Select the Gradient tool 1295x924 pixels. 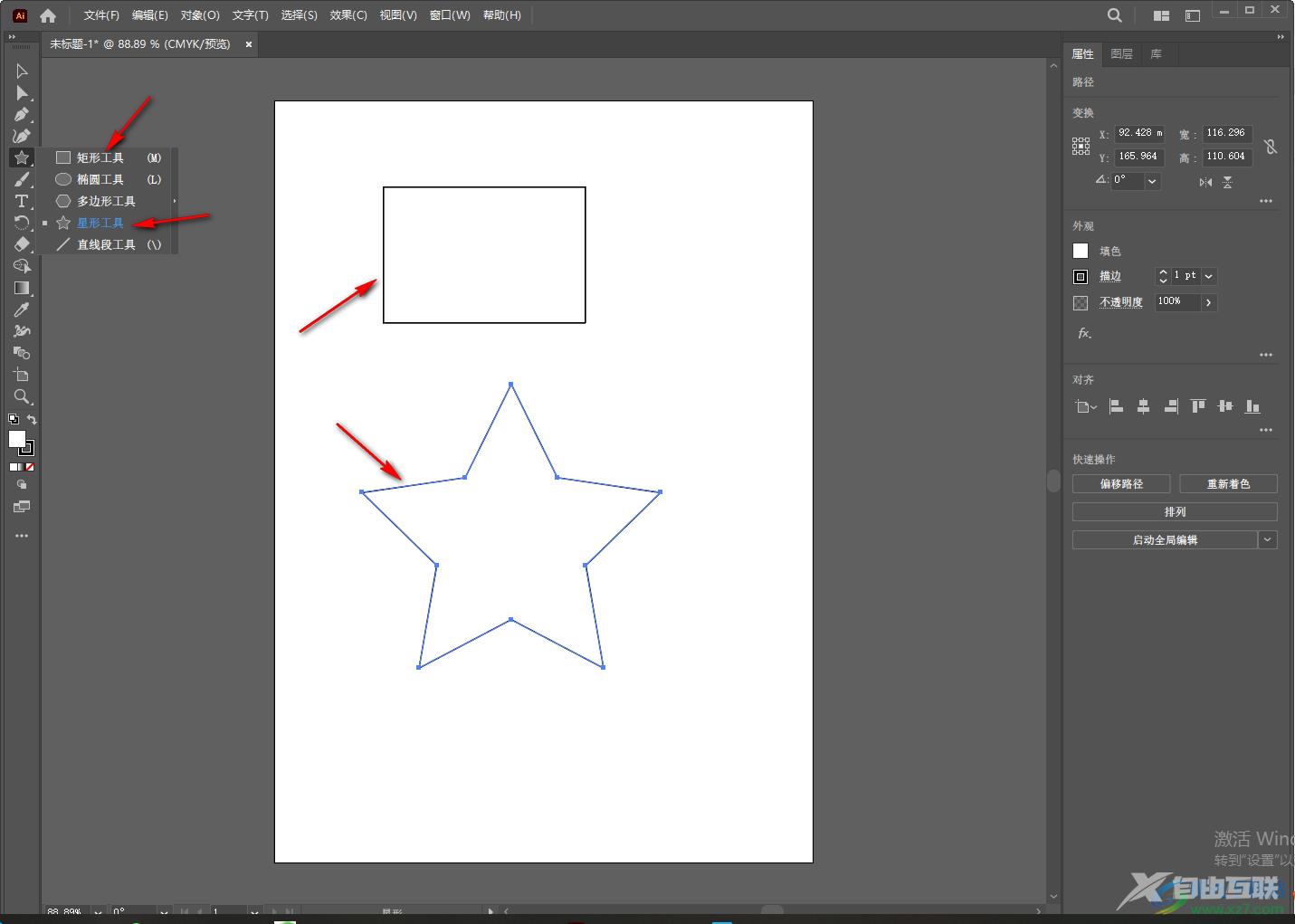[22, 288]
